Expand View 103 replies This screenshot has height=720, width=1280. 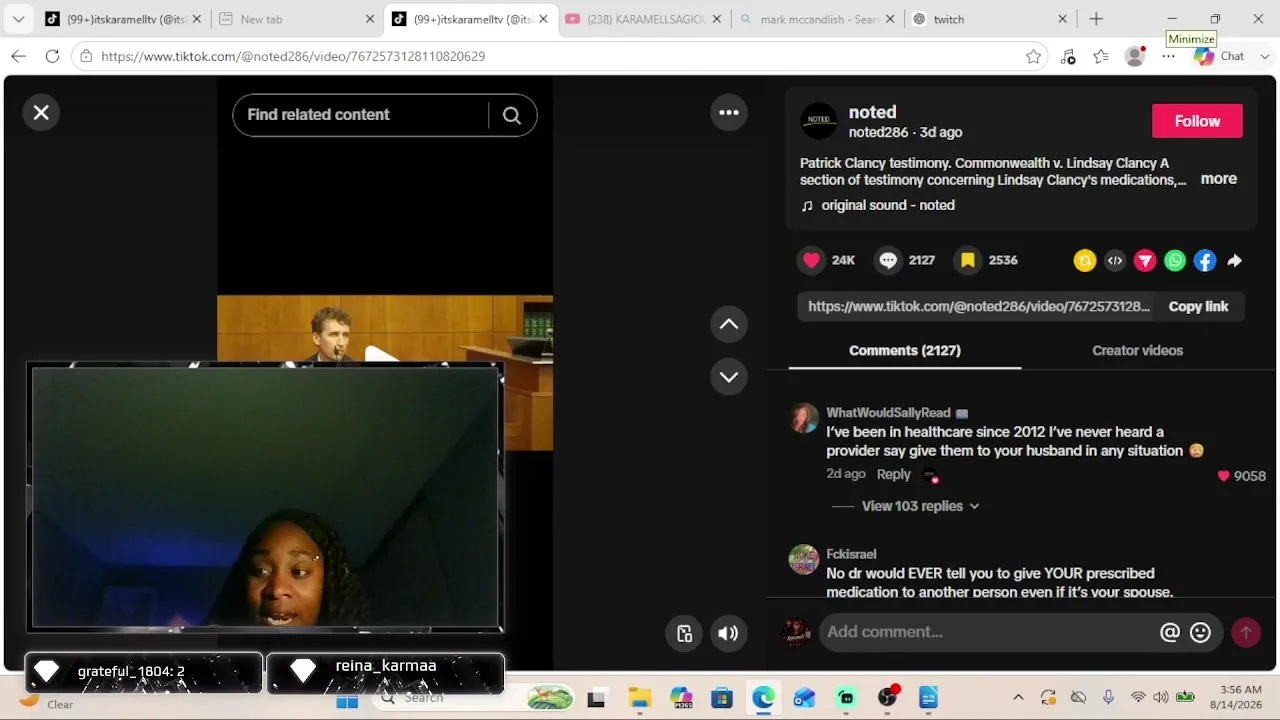920,506
